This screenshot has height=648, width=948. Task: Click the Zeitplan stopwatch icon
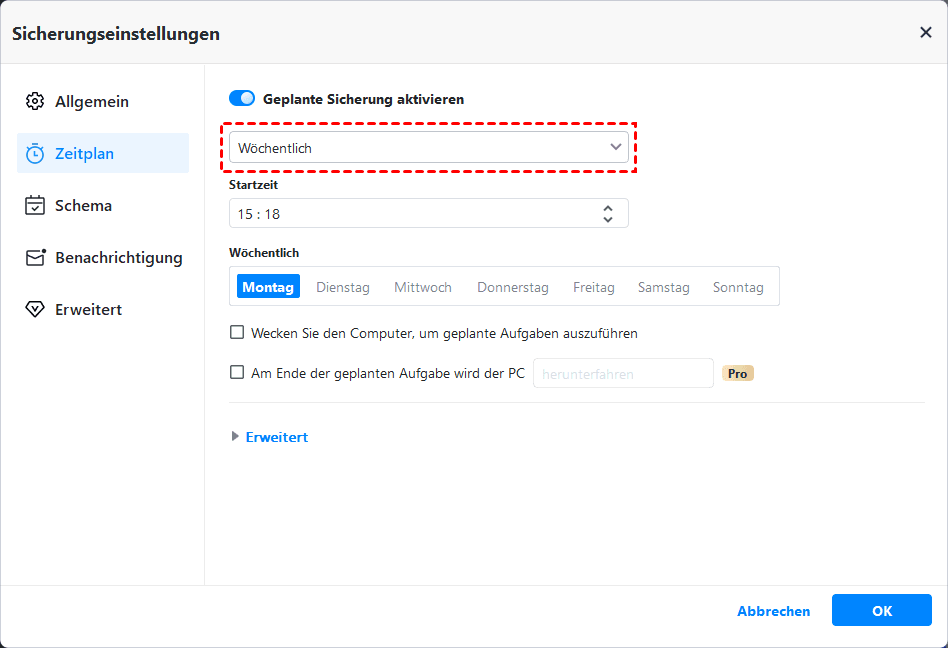click(x=35, y=154)
